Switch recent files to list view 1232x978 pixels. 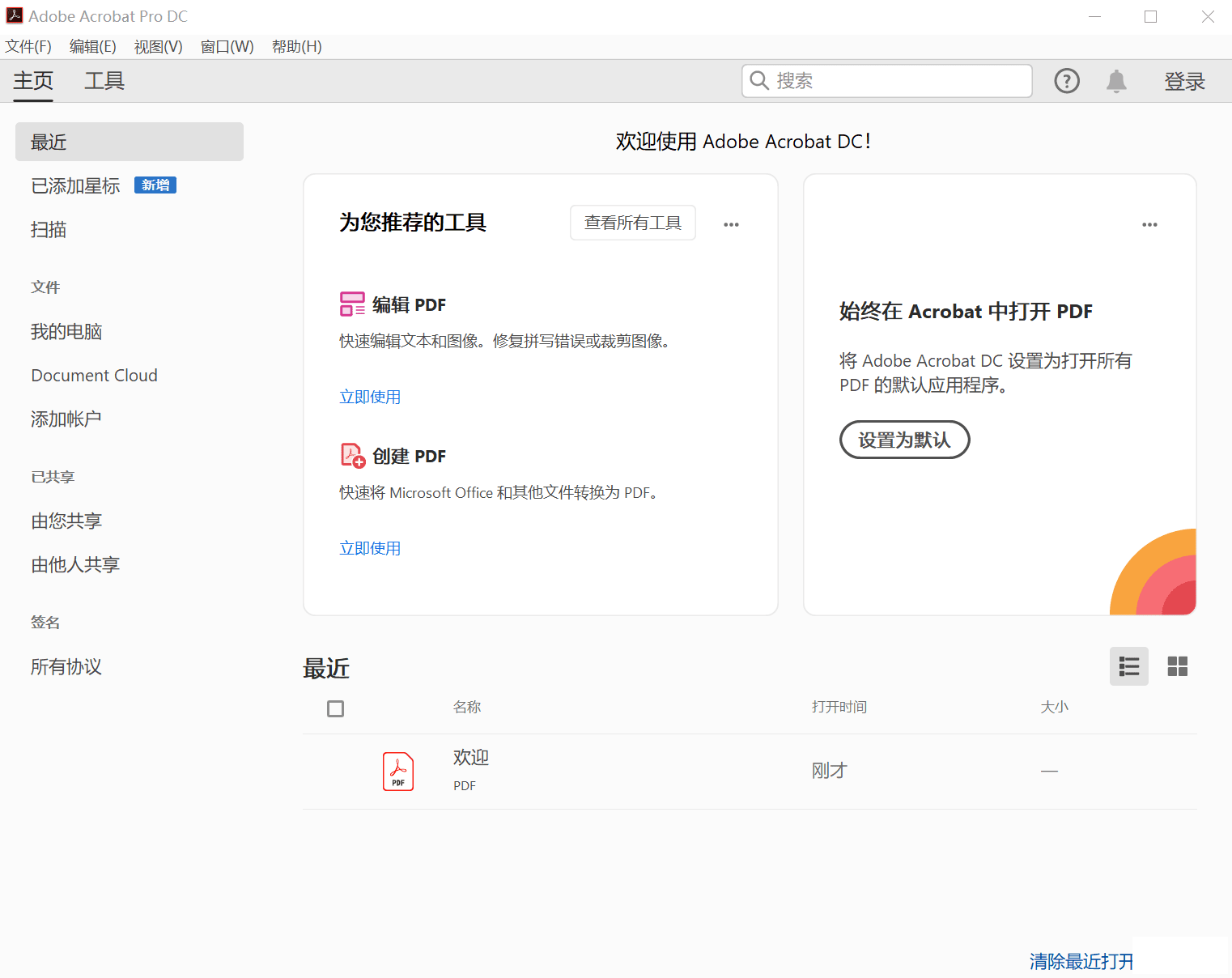(1129, 666)
